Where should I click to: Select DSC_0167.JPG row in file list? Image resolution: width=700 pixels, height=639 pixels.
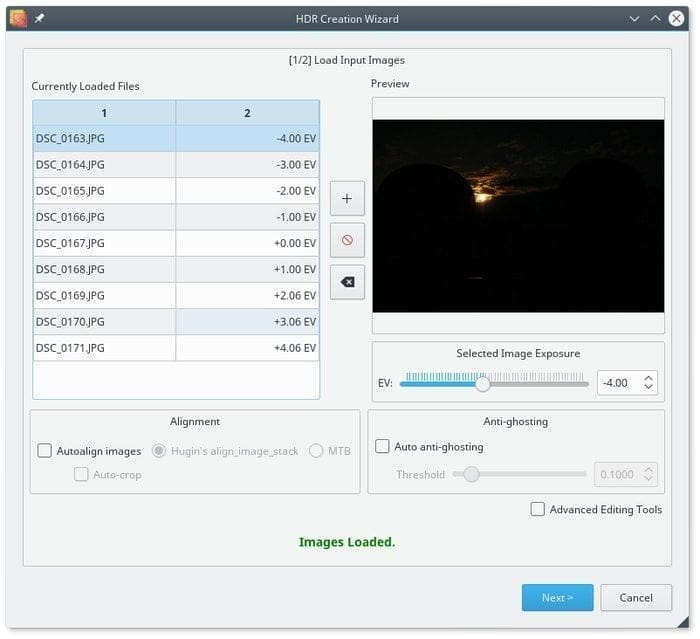coord(104,243)
